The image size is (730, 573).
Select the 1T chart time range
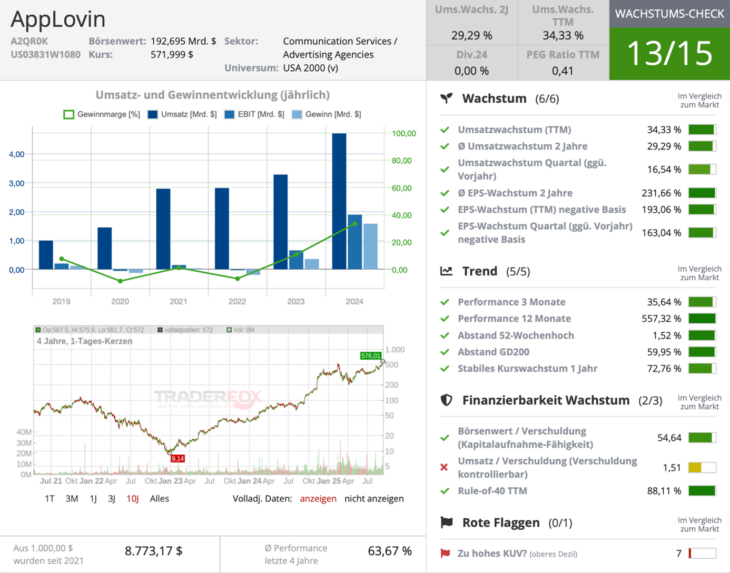point(49,499)
